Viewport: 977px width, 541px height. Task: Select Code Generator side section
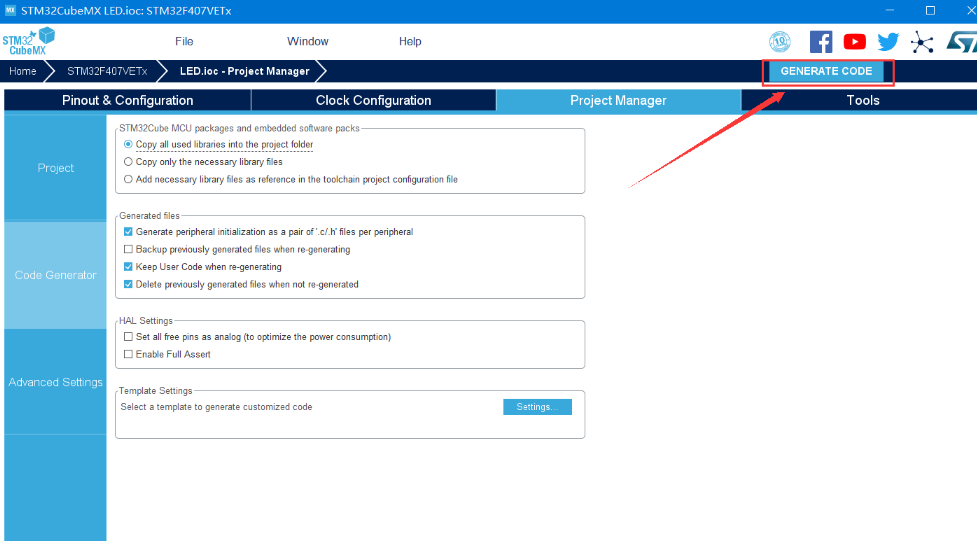click(55, 275)
